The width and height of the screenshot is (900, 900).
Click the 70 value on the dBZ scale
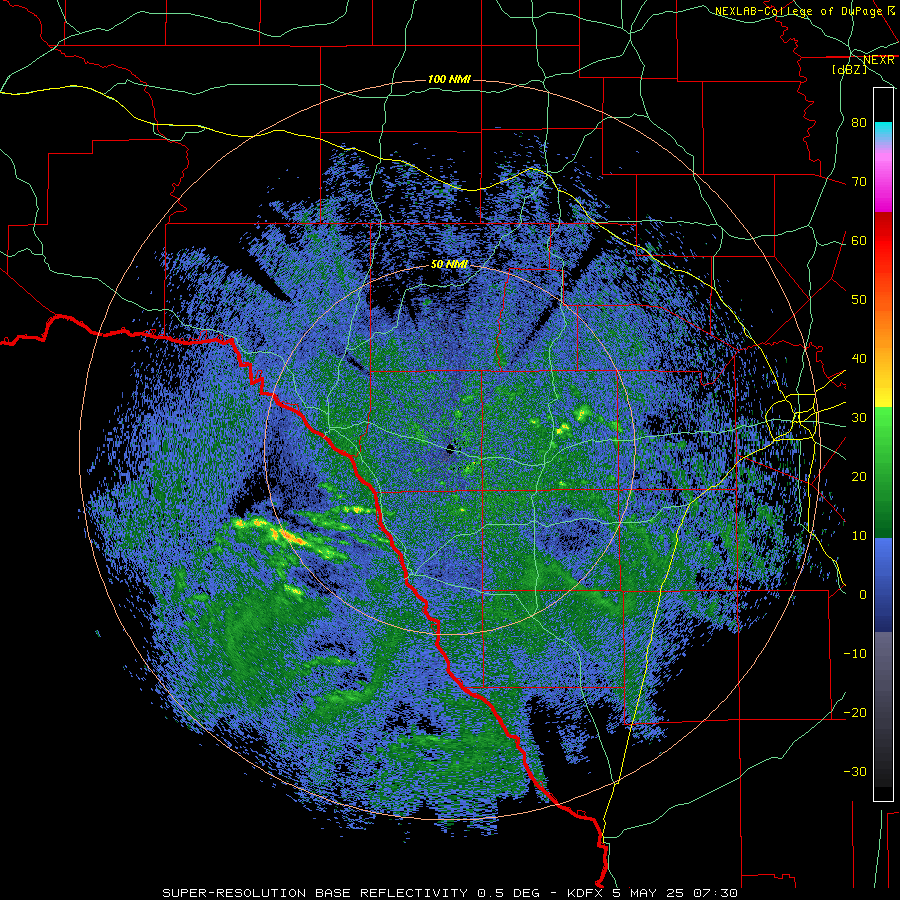859,182
